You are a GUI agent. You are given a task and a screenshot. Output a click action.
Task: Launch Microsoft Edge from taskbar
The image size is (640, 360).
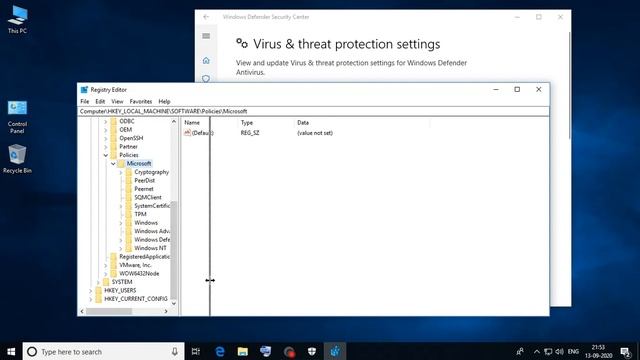pyautogui.click(x=220, y=351)
